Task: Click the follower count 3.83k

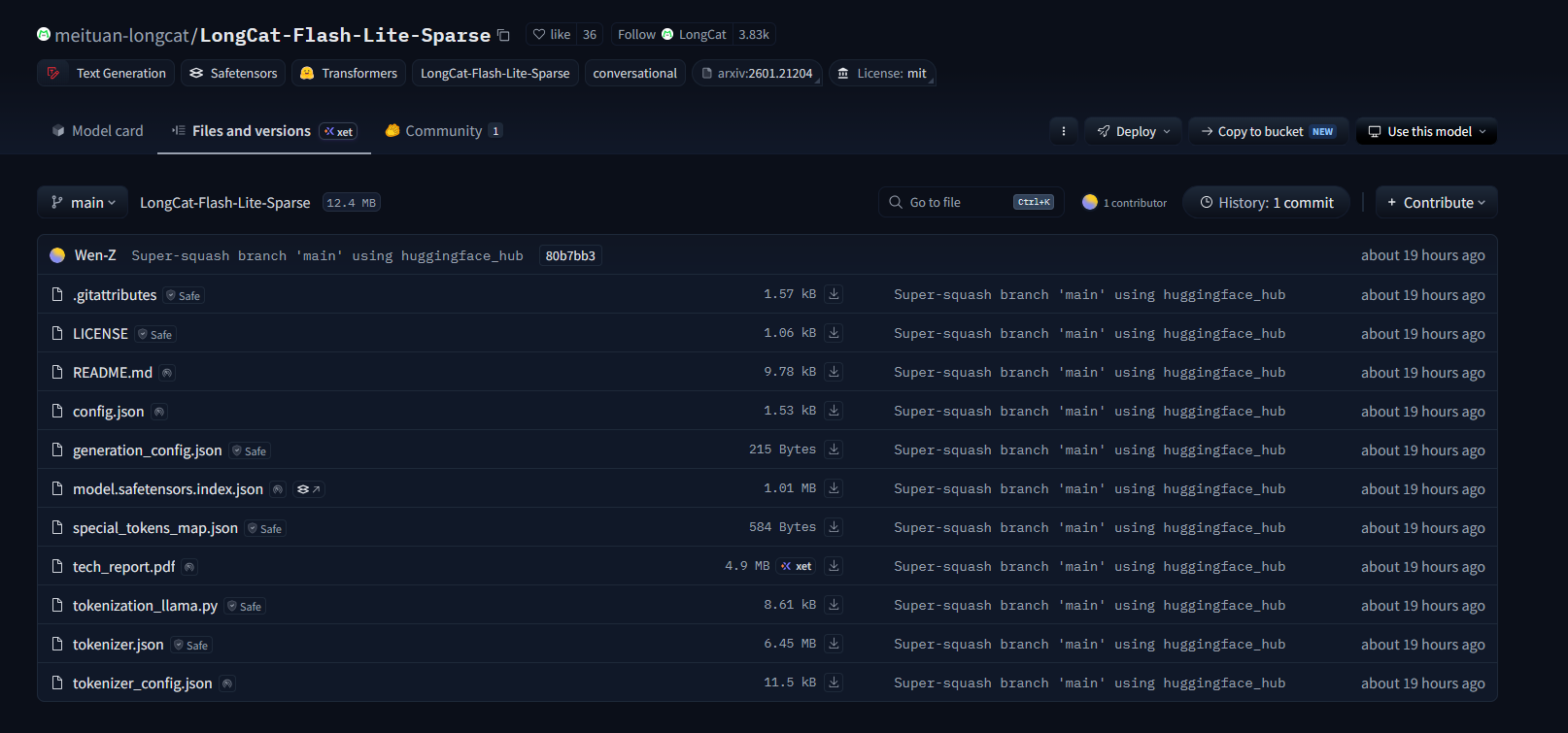Action: 754,35
